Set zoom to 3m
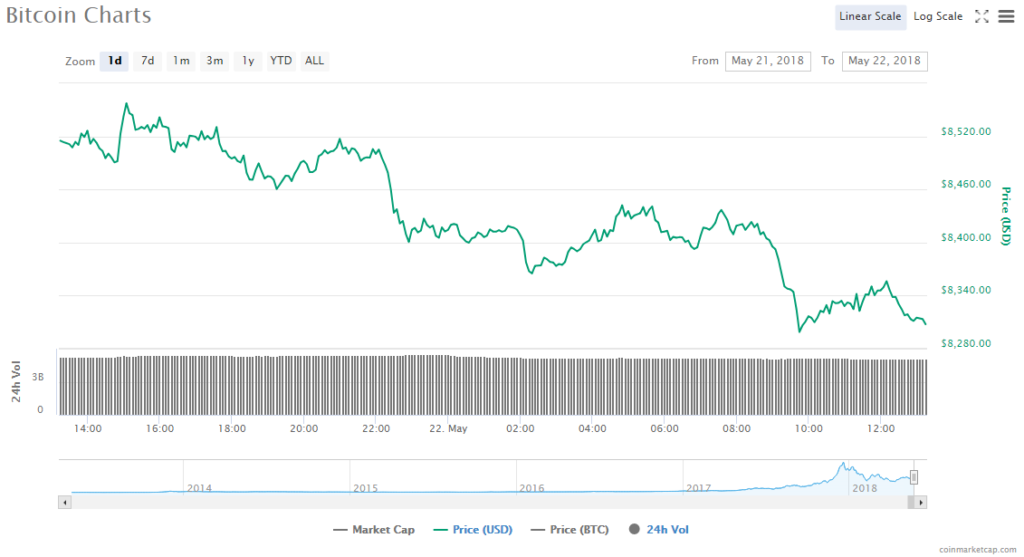The image size is (1024, 557). (214, 61)
